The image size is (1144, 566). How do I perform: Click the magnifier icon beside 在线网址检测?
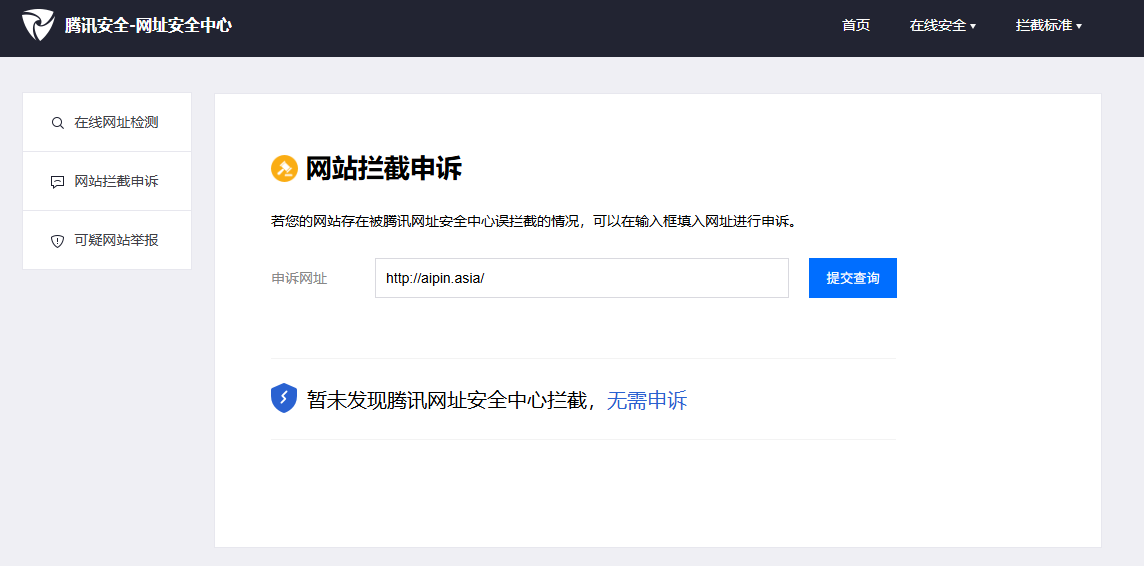coord(58,123)
